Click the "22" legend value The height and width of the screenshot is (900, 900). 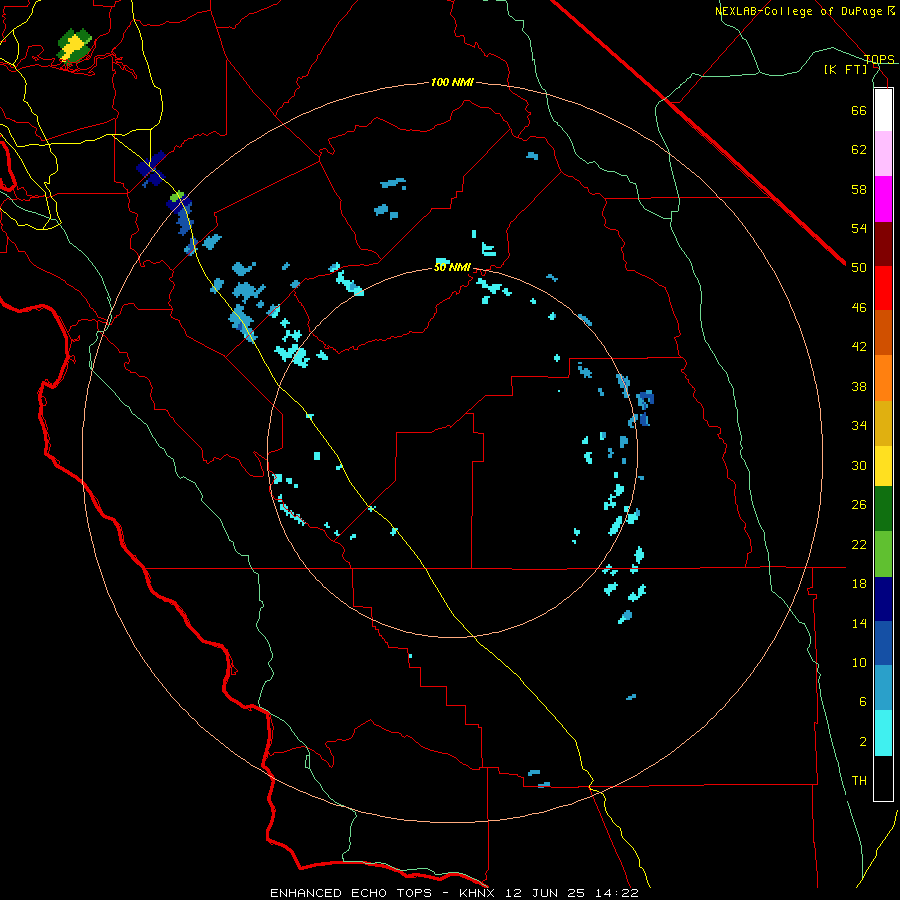859,544
